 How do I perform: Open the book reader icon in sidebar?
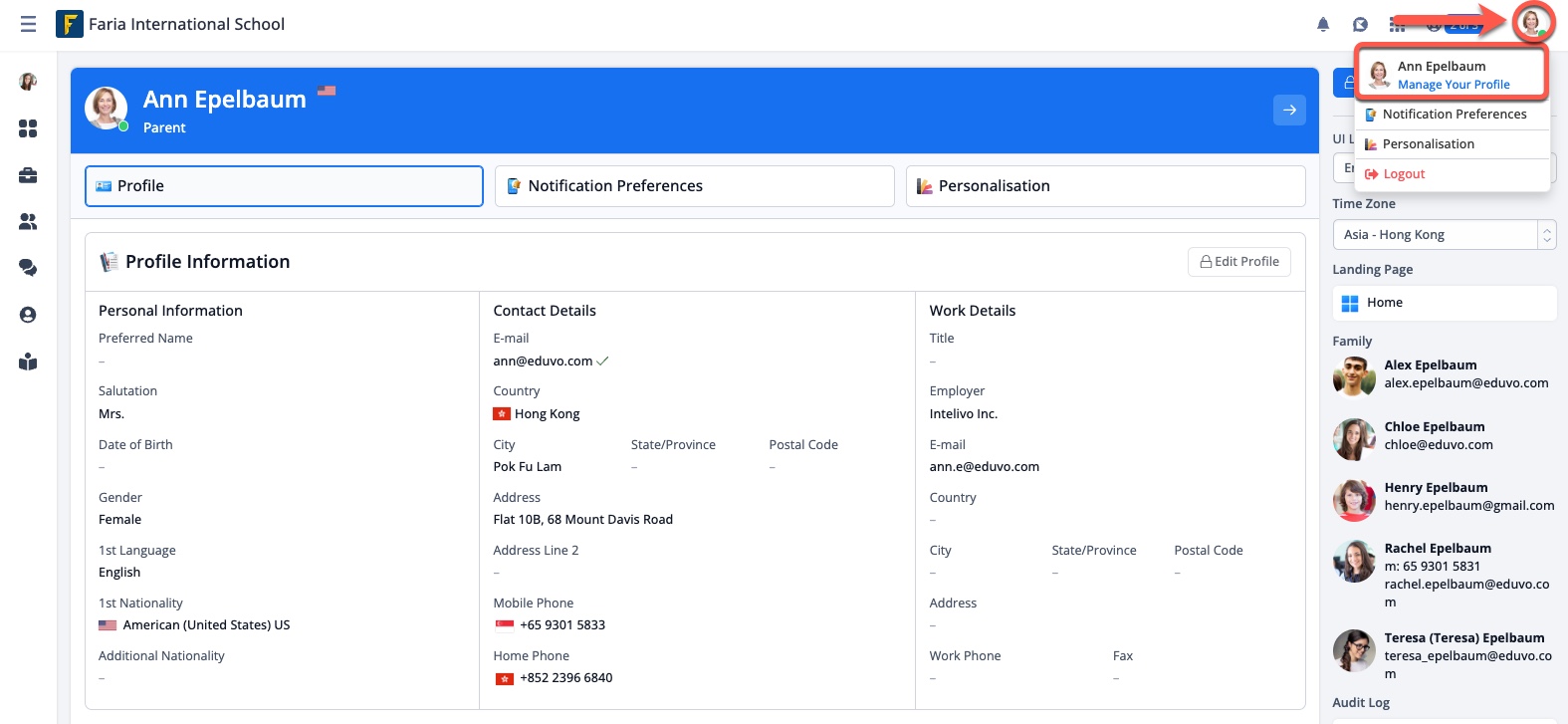[x=28, y=362]
